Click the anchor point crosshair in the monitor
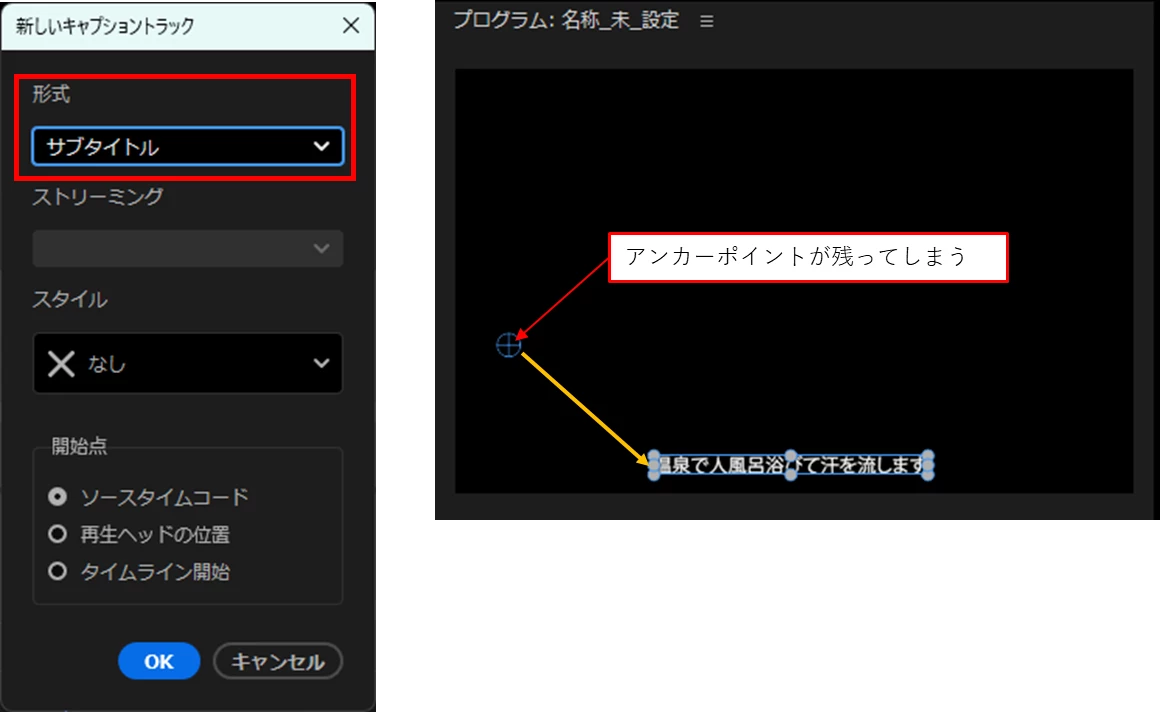1160x712 pixels. 508,345
